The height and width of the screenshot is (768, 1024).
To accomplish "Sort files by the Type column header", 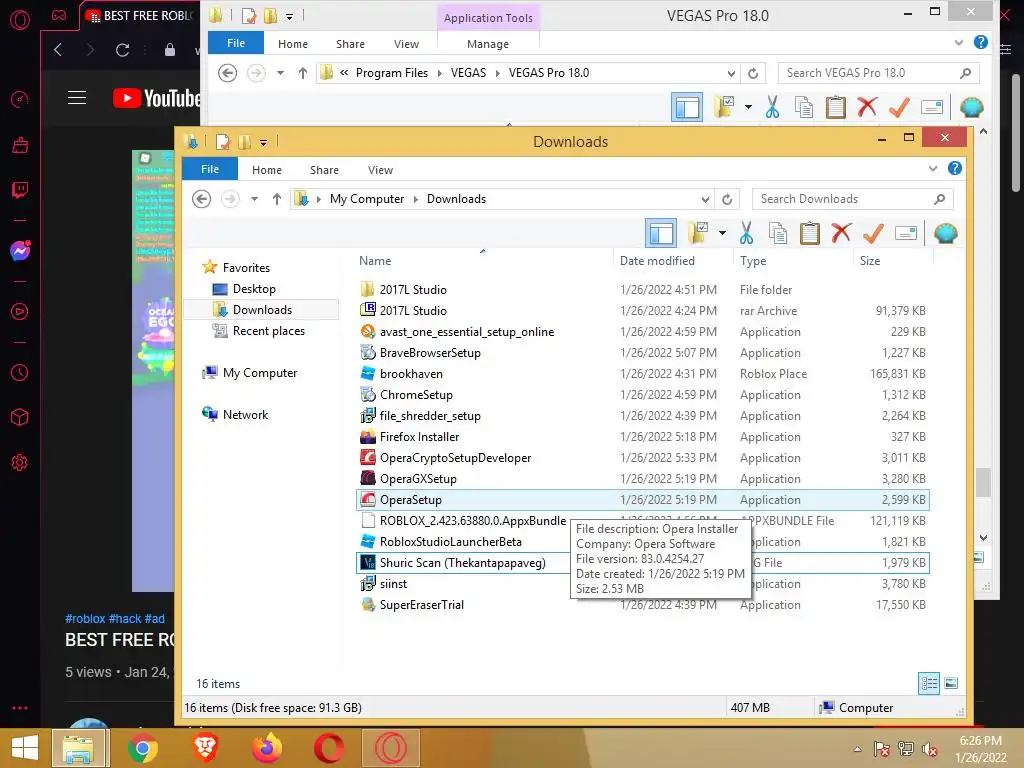I will pos(753,261).
